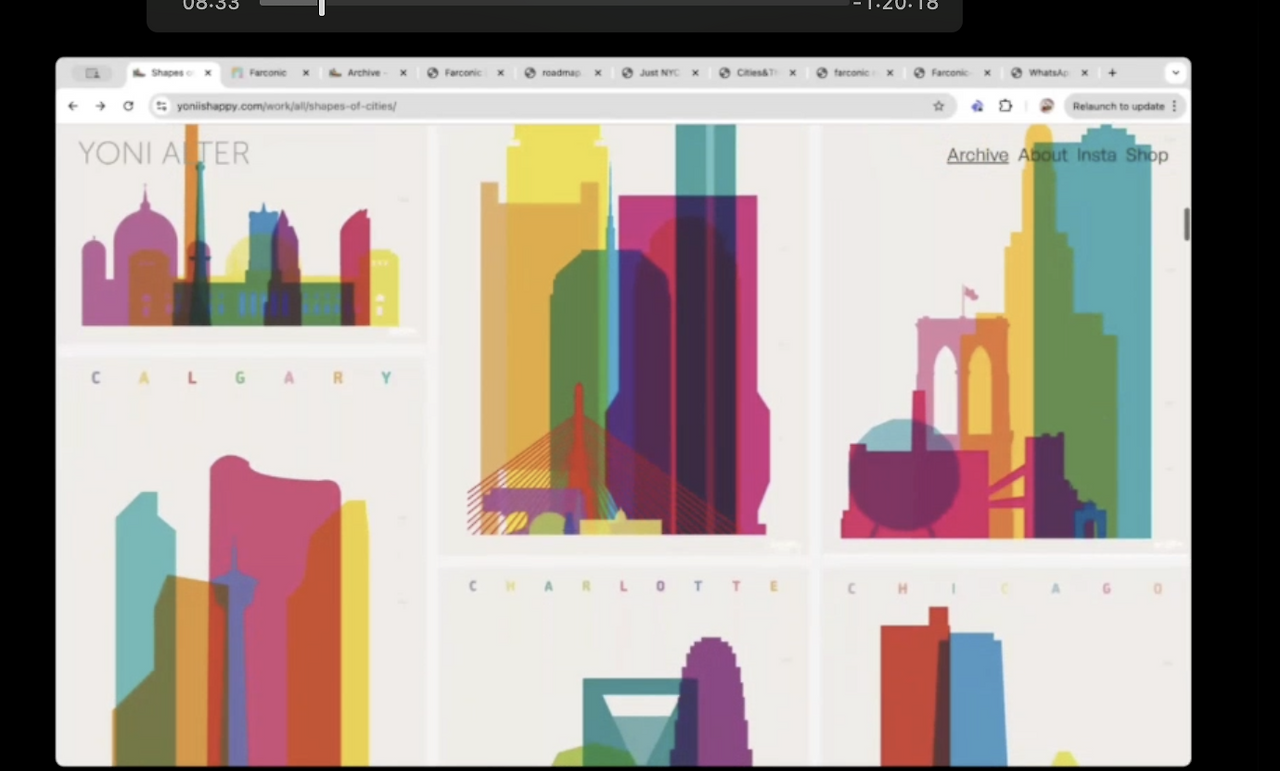
Task: Select the Shapes of Cities tab
Action: coord(172,73)
